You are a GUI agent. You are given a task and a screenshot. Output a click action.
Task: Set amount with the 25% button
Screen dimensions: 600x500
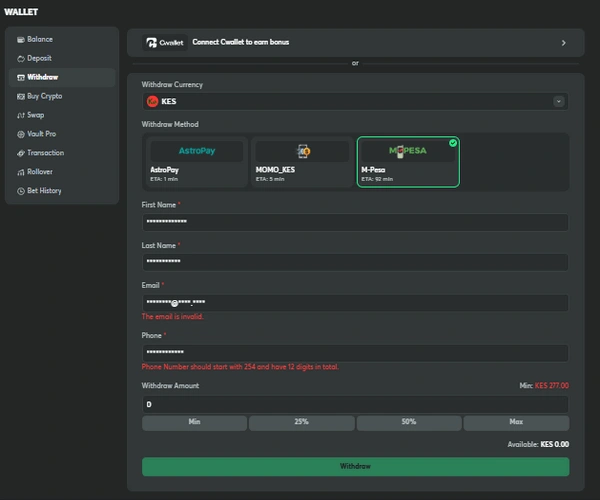pos(302,422)
